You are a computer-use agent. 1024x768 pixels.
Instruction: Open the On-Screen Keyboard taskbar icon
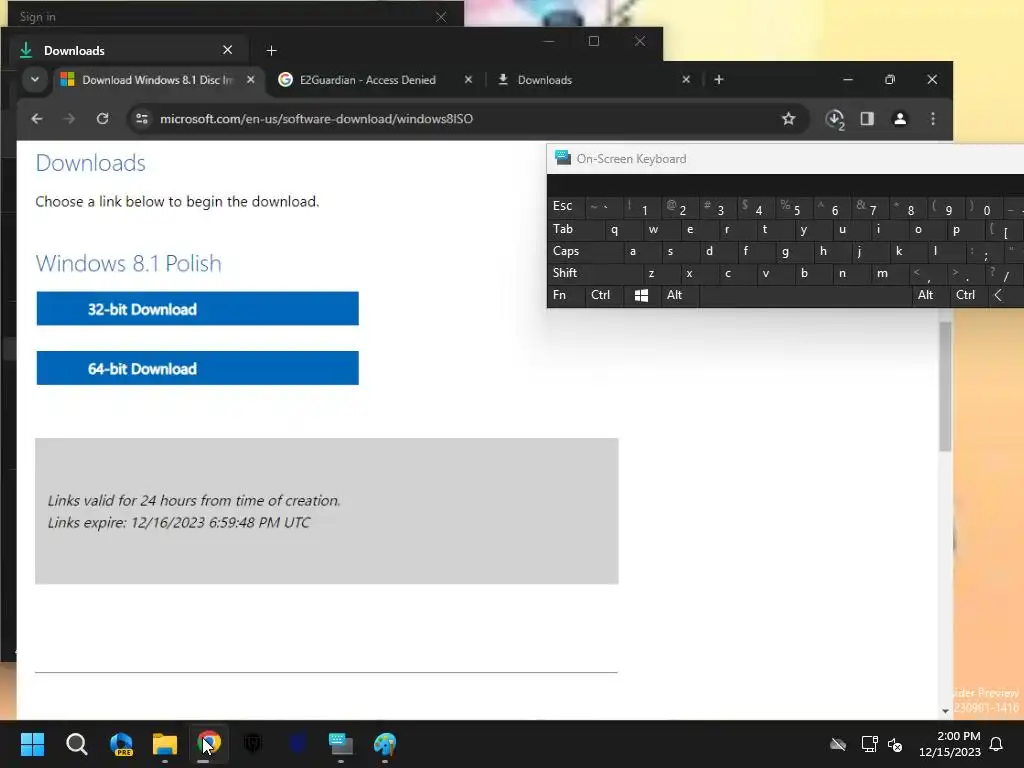pyautogui.click(x=341, y=744)
